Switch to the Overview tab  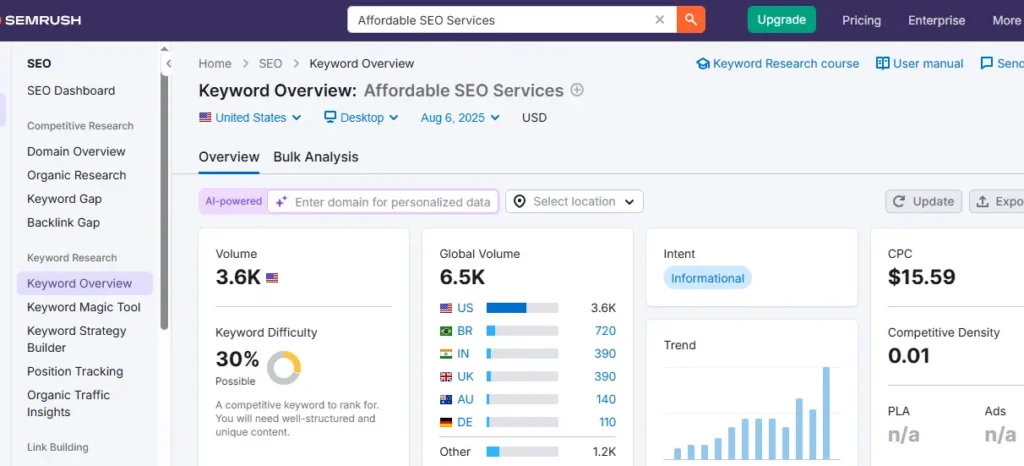[229, 157]
